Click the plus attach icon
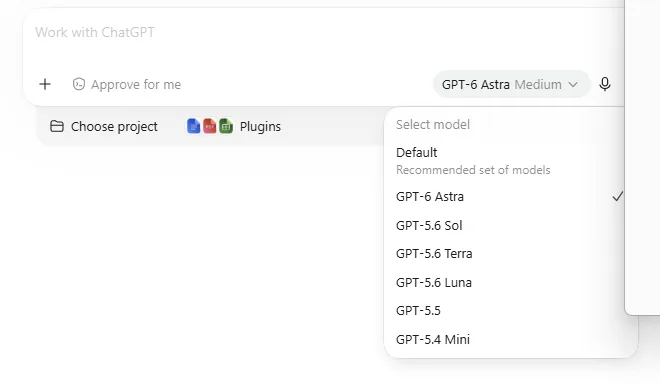 pos(45,84)
